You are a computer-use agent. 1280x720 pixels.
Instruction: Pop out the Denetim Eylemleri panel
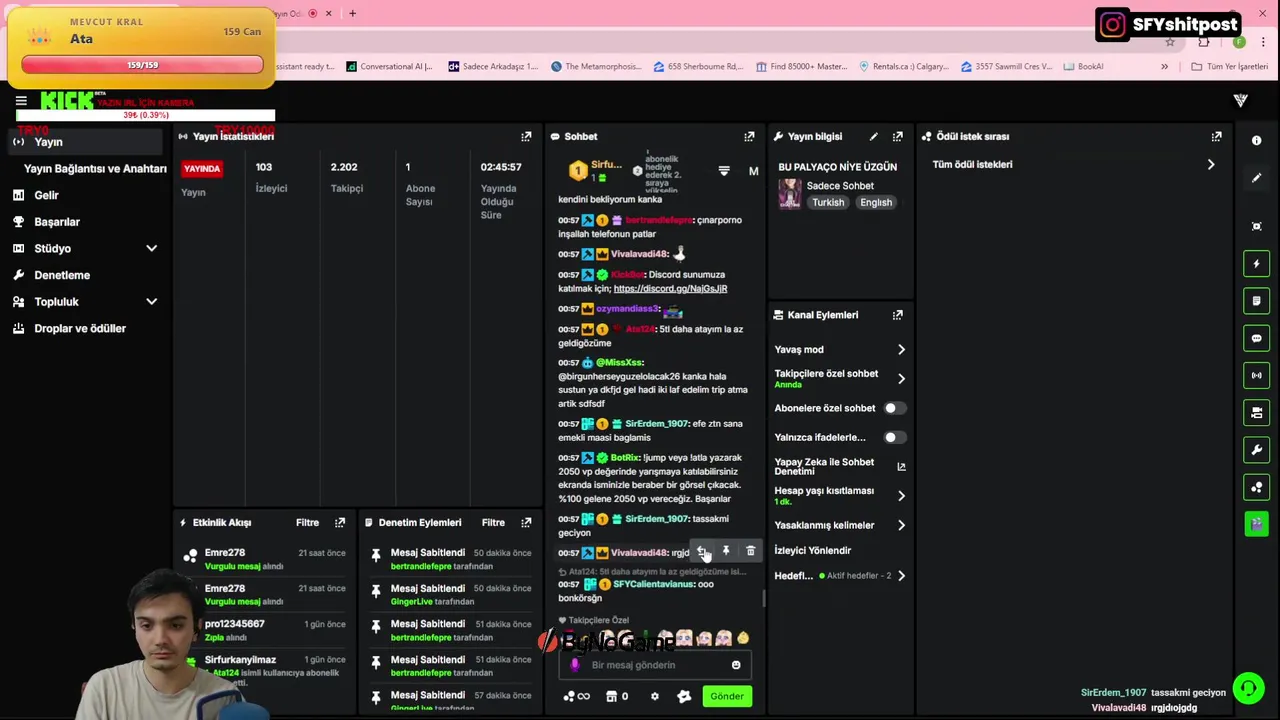(526, 522)
